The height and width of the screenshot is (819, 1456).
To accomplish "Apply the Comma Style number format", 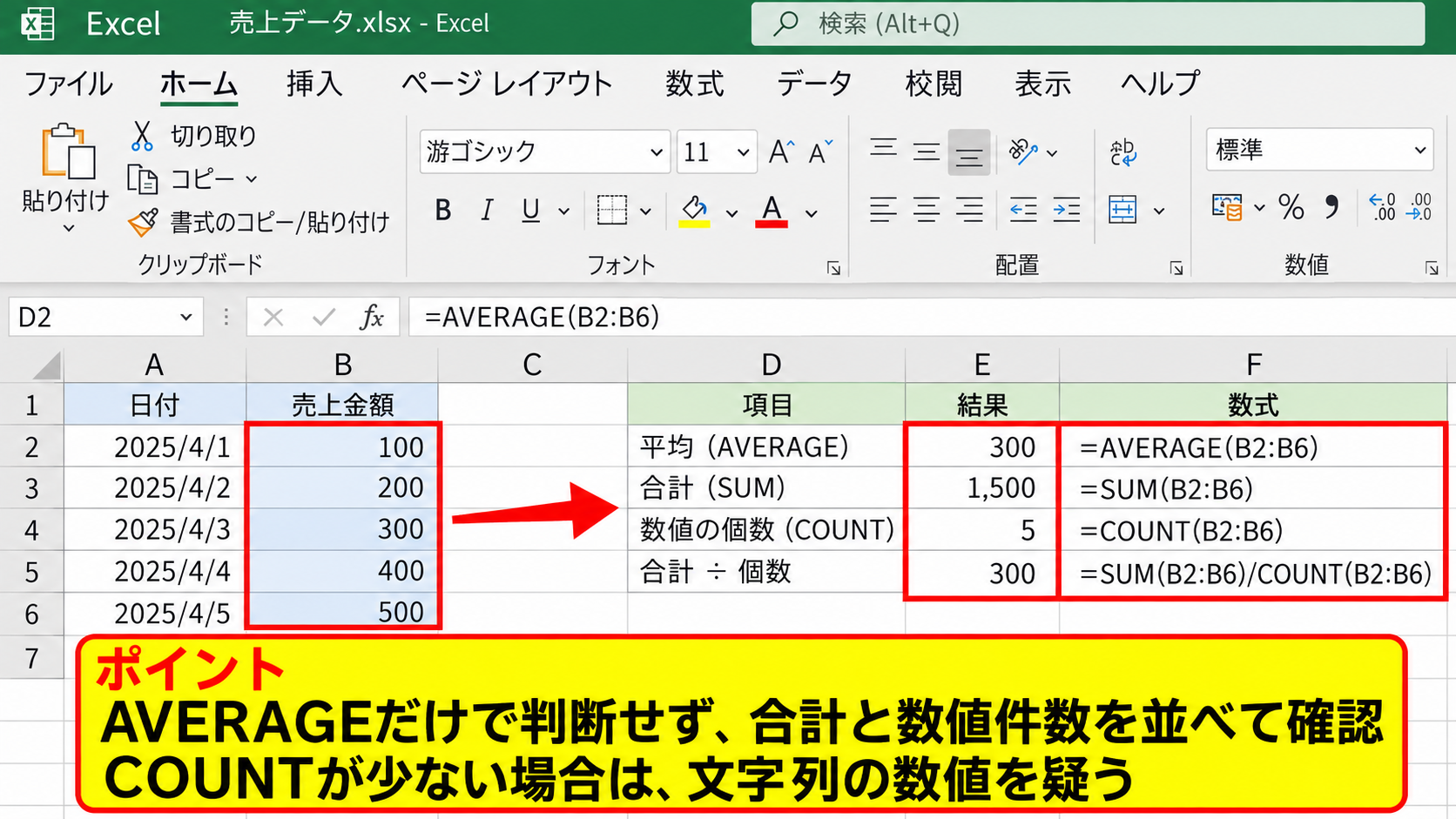I will pos(1331,207).
